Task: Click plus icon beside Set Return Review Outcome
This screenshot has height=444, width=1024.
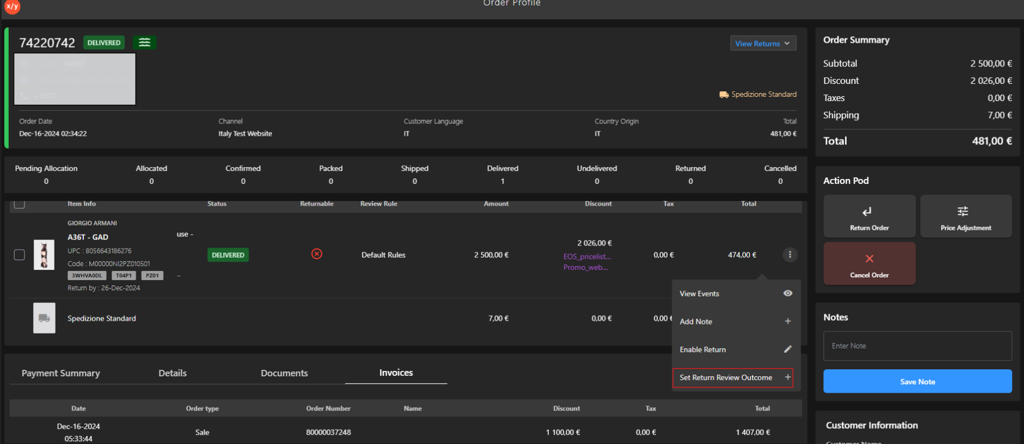Action: click(x=788, y=377)
